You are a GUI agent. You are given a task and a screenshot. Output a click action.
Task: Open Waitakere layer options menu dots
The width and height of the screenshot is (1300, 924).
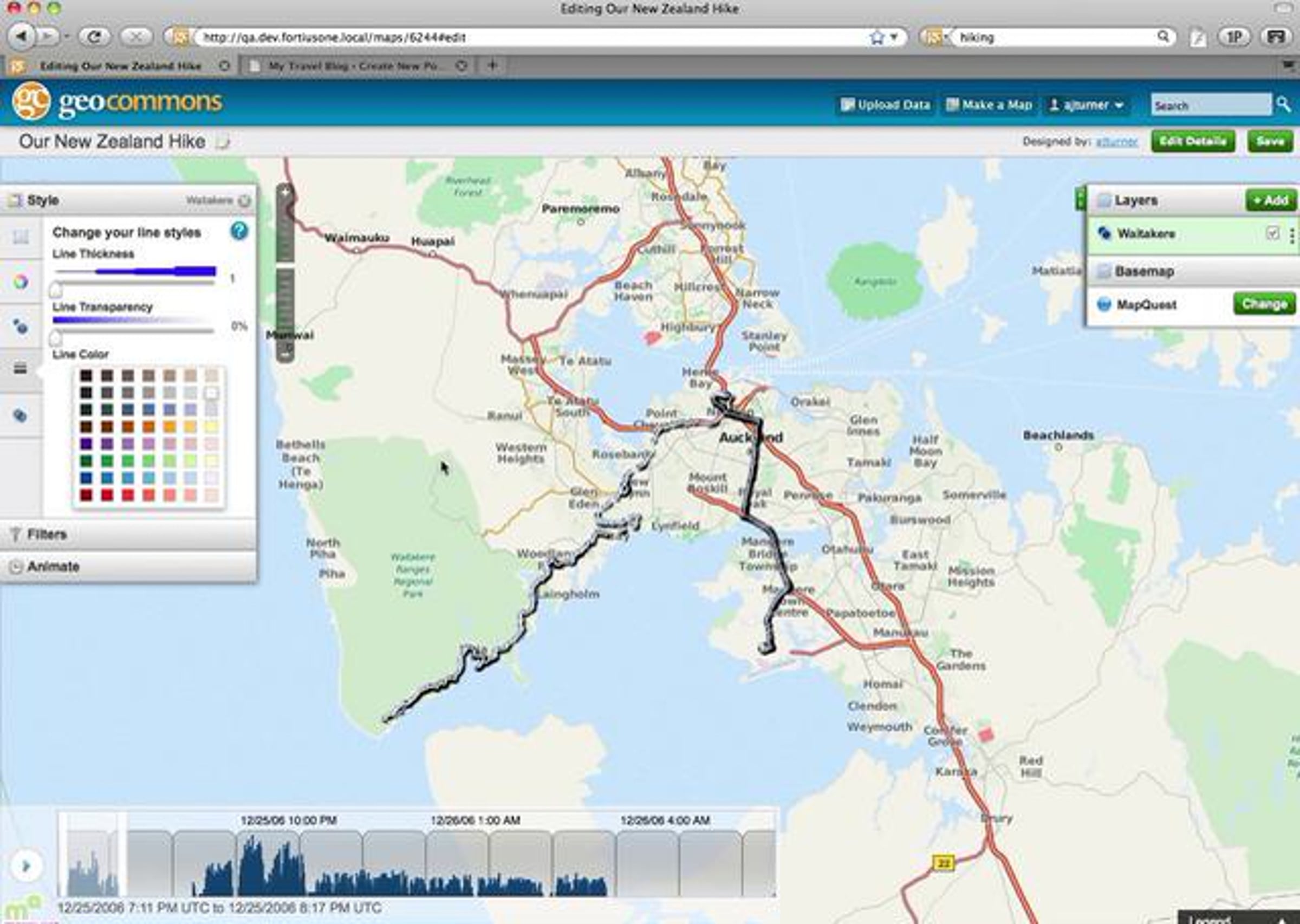pos(1291,235)
